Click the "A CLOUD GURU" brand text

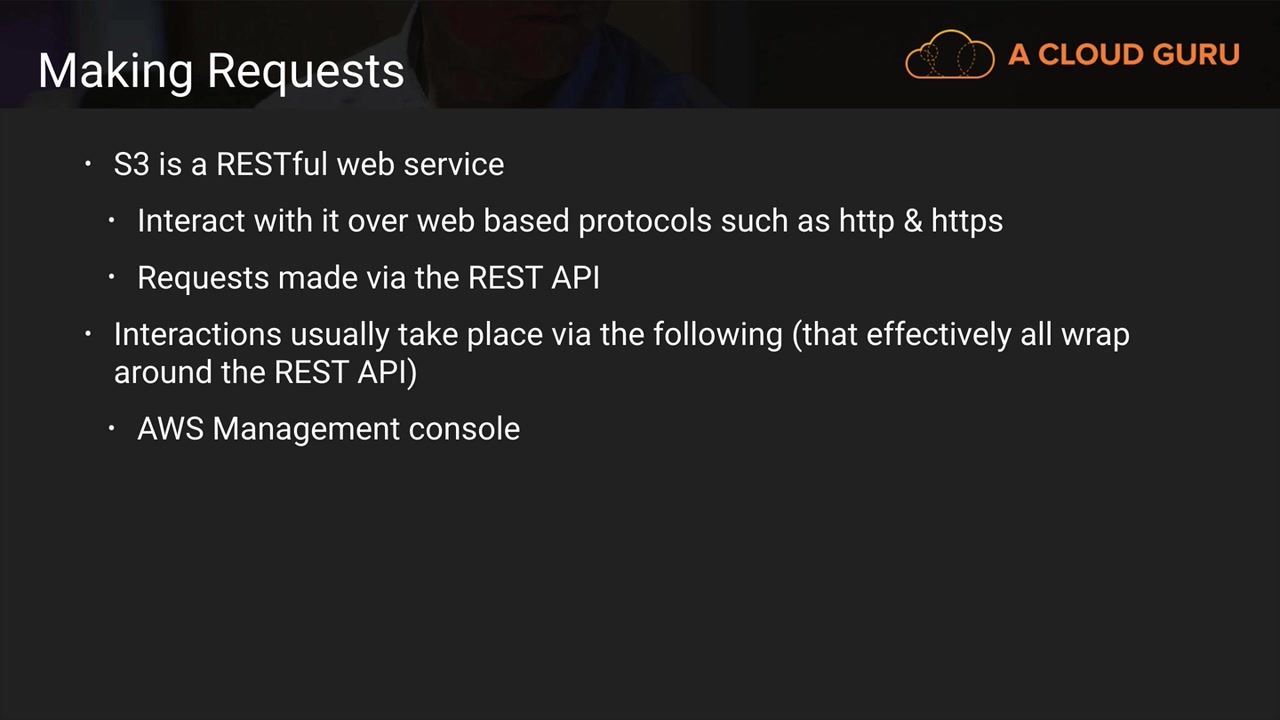click(x=1123, y=55)
